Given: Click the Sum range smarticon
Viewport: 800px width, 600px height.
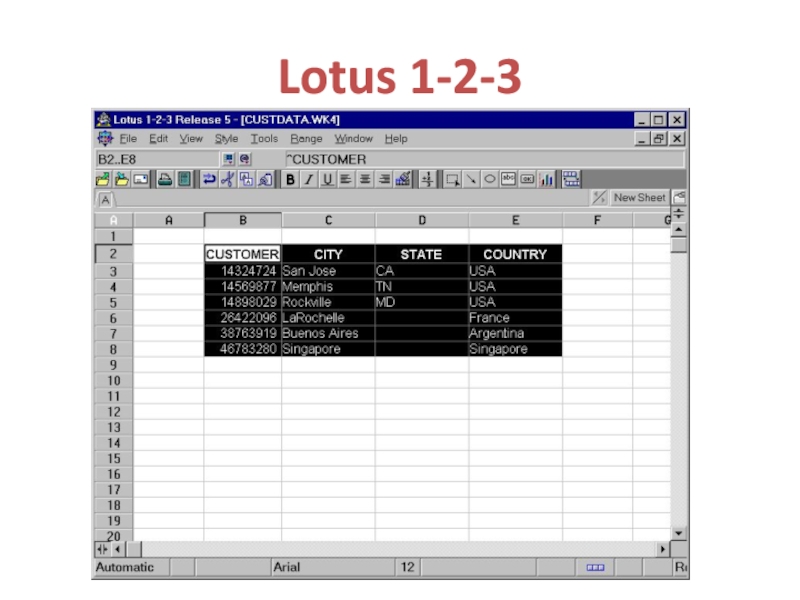Looking at the screenshot, I should [x=427, y=180].
